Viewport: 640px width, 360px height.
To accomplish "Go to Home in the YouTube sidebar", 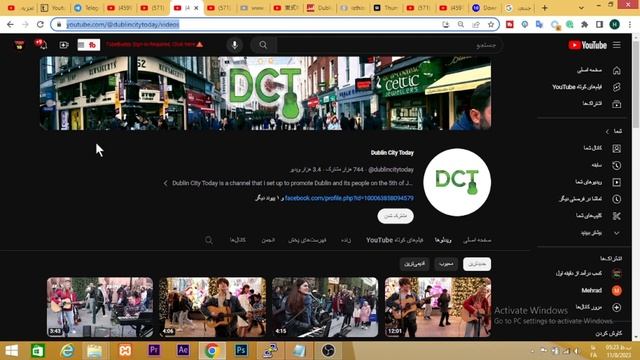I will click(x=598, y=70).
